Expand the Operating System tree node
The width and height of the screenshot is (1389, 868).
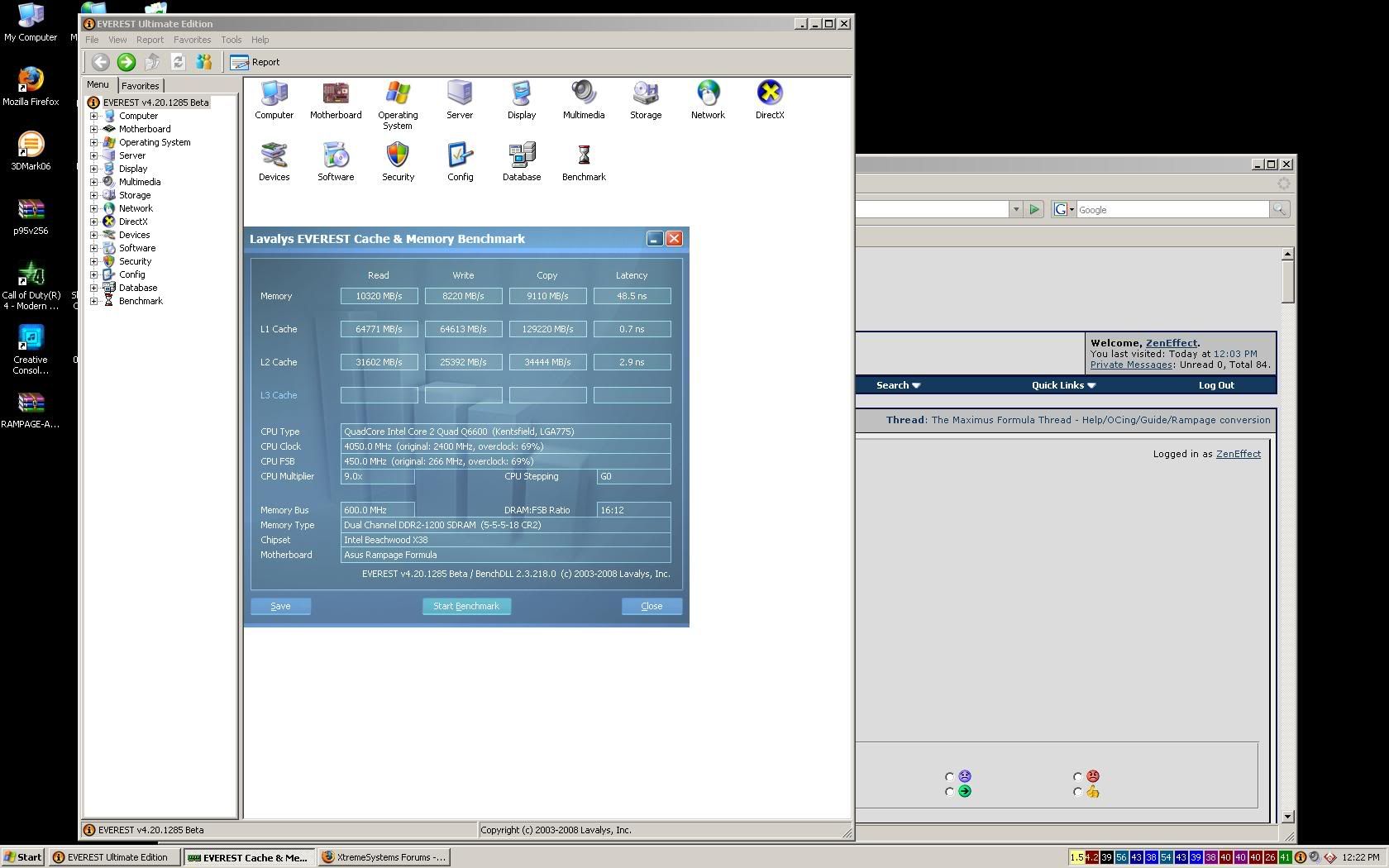pos(93,142)
